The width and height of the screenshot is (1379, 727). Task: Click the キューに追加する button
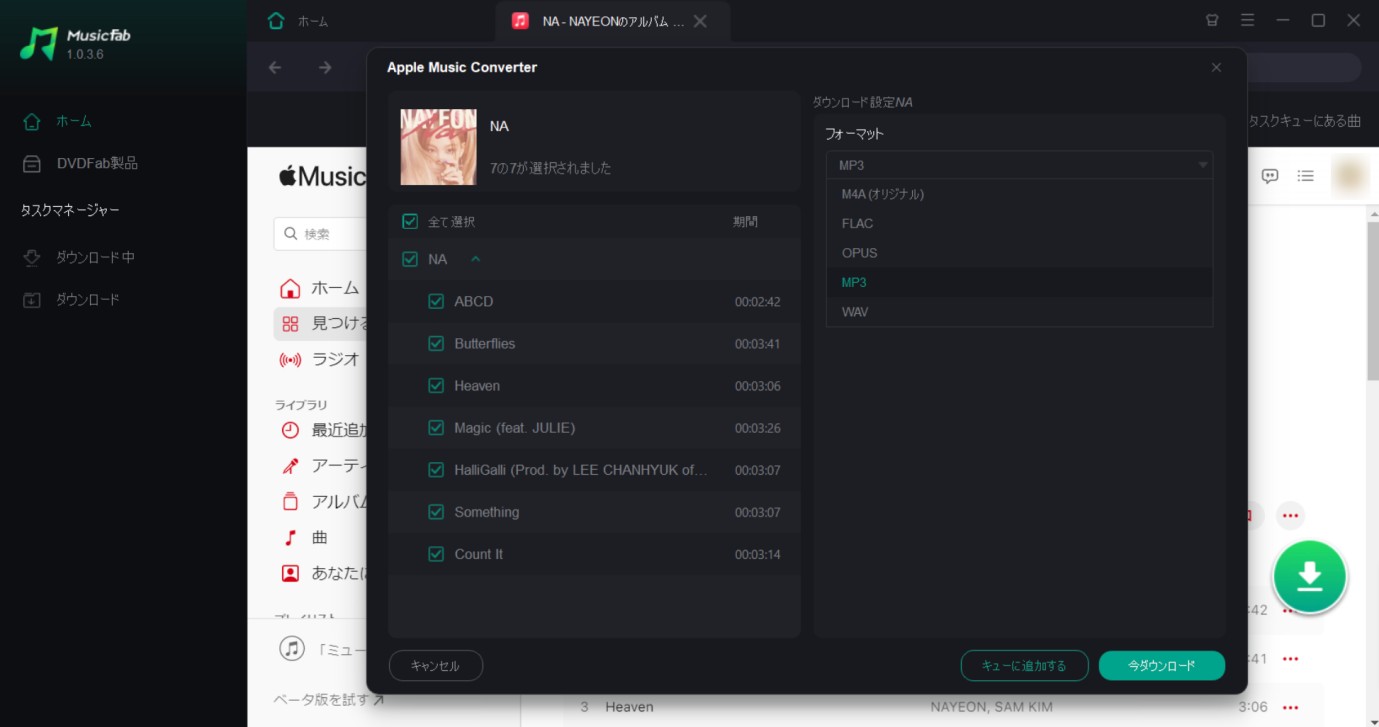(x=1024, y=666)
